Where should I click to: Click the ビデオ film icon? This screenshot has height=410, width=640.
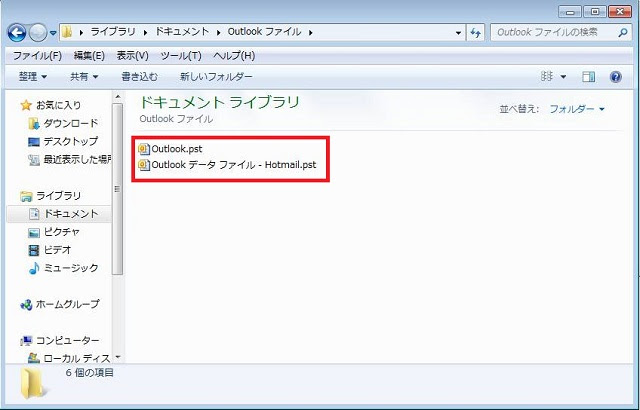pos(33,250)
